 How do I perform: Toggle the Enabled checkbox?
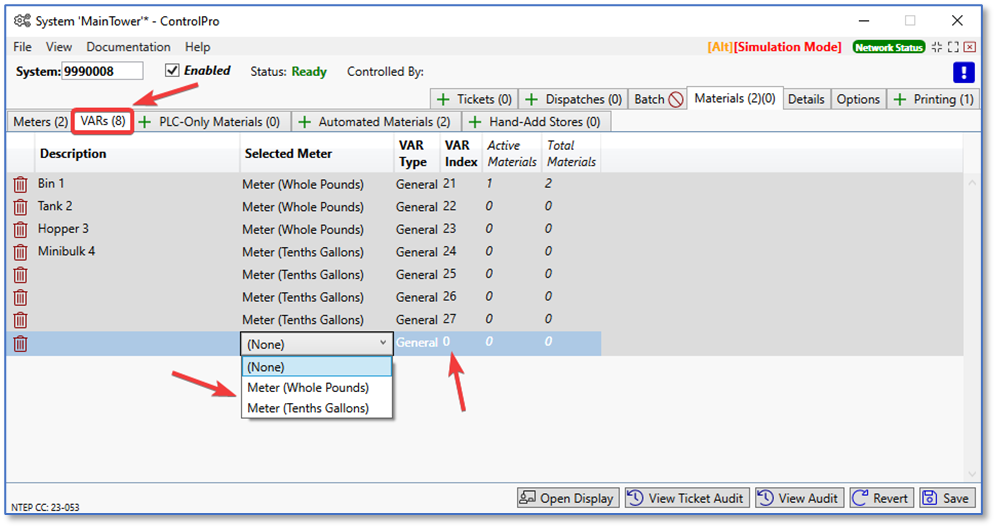[x=172, y=71]
